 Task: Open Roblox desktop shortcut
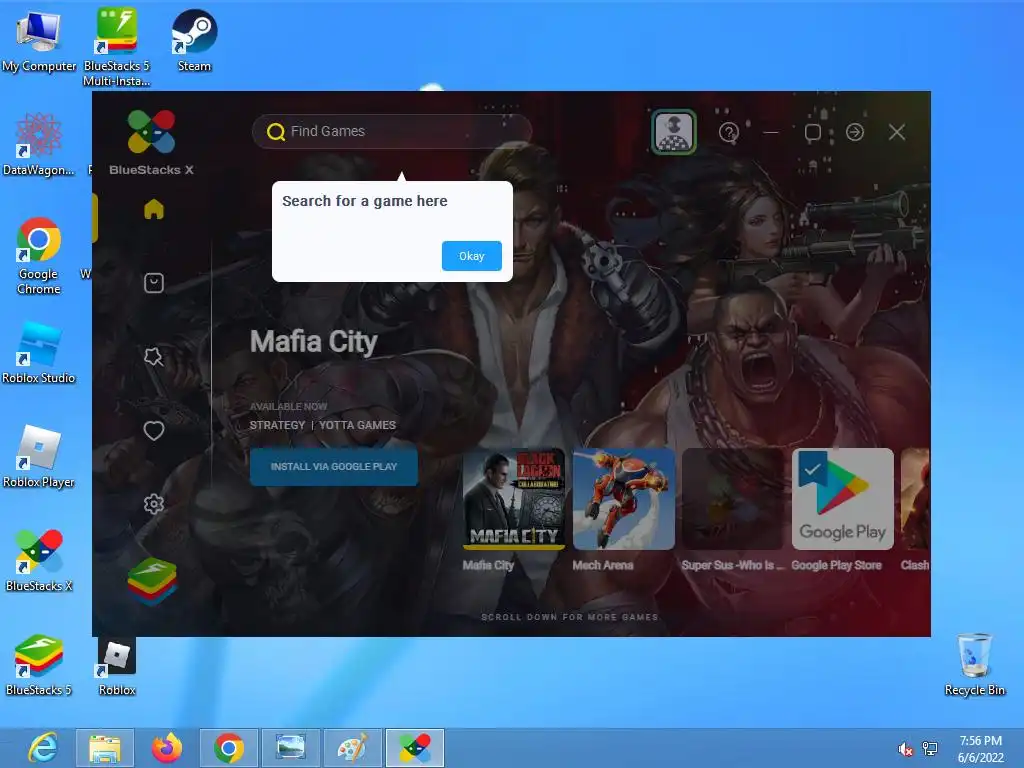coord(117,667)
